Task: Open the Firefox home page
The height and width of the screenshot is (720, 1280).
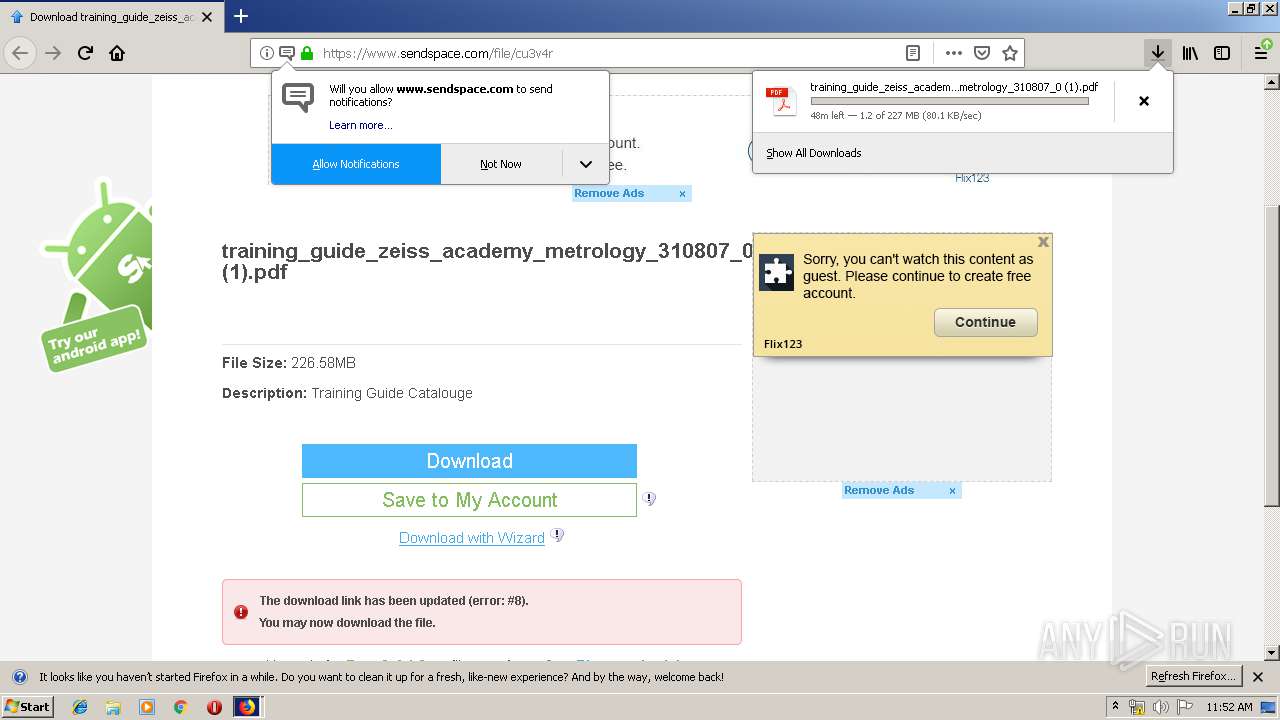Action: (117, 53)
